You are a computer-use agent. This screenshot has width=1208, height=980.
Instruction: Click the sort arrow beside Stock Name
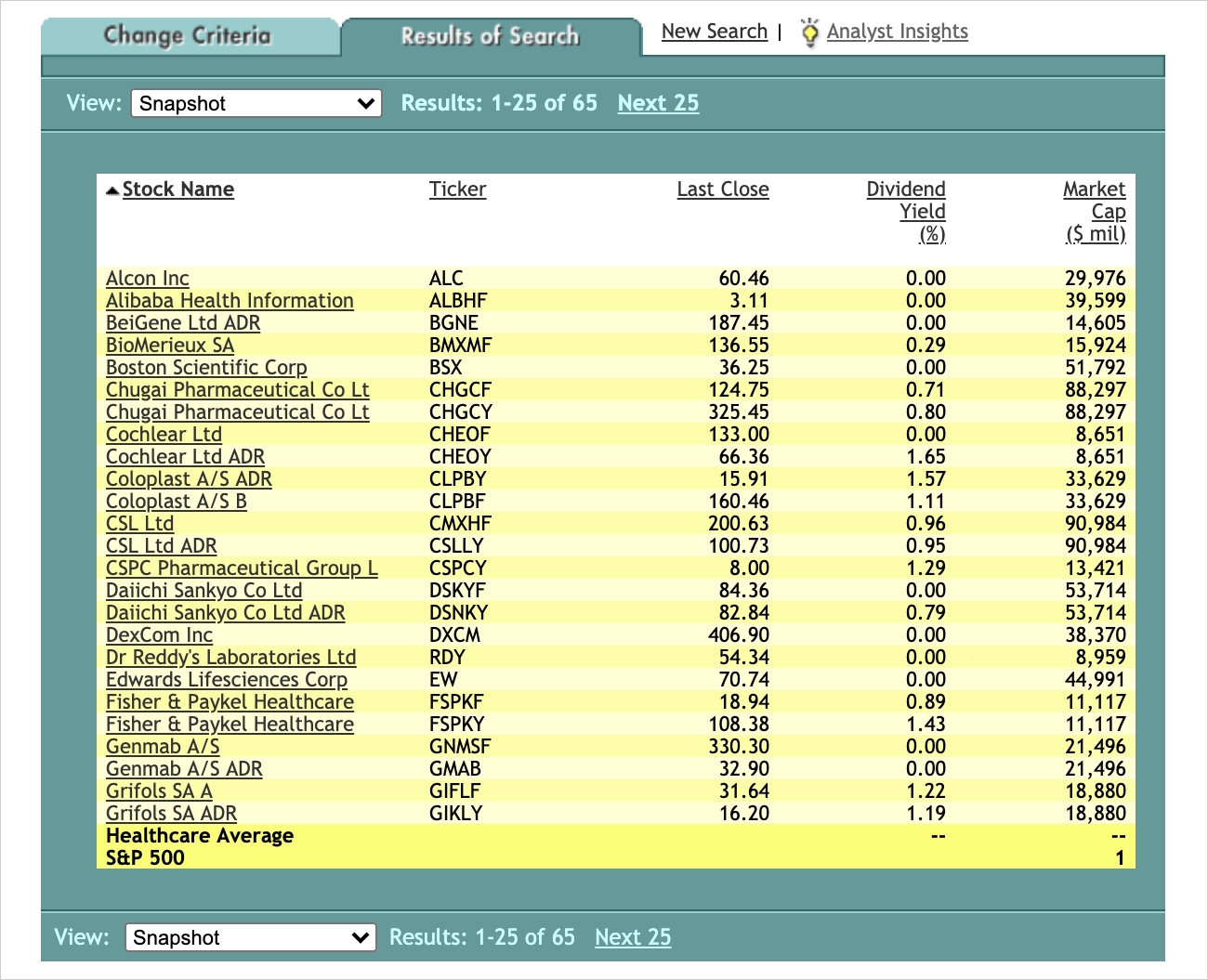tap(112, 190)
